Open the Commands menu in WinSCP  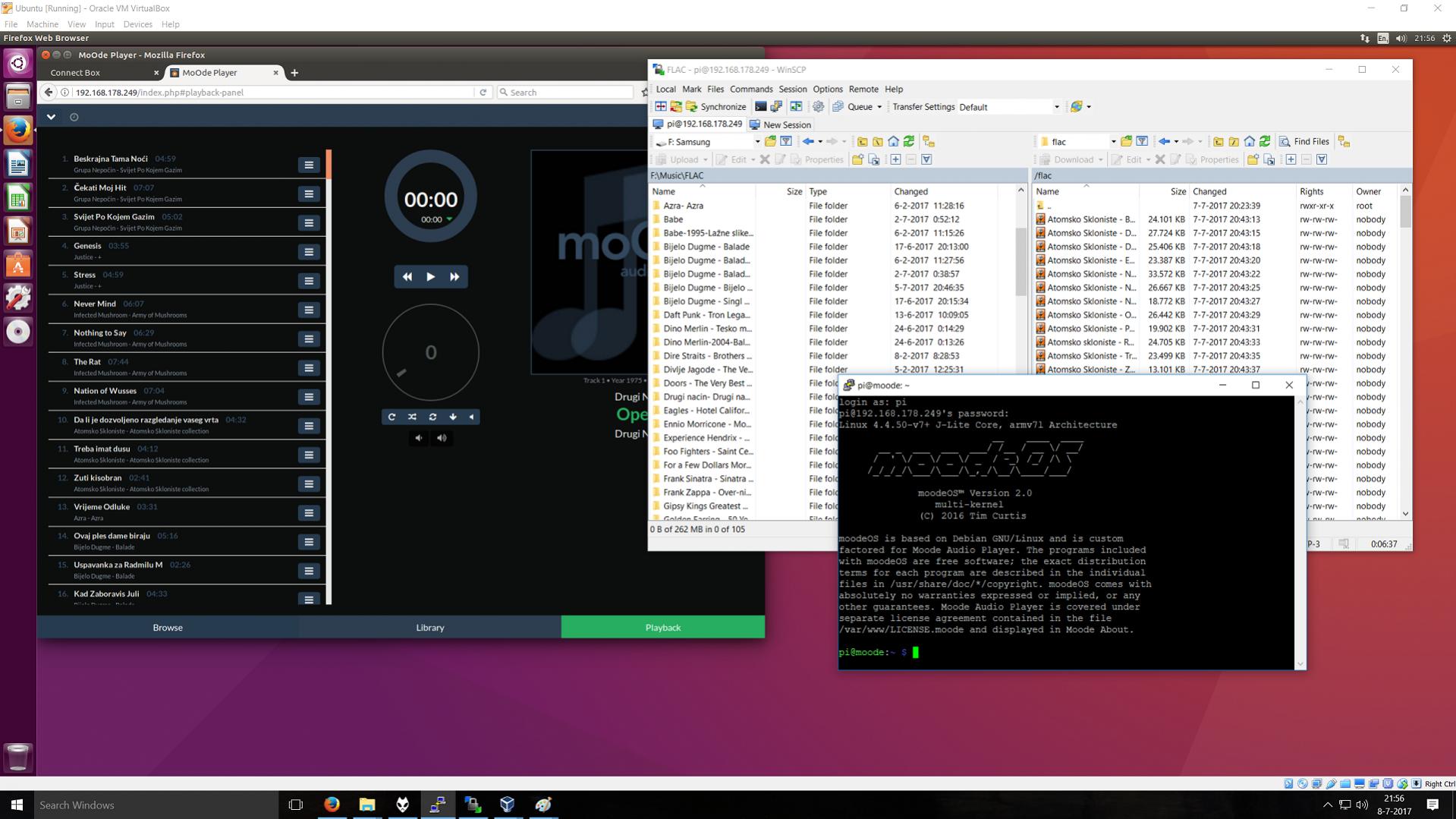pyautogui.click(x=750, y=90)
